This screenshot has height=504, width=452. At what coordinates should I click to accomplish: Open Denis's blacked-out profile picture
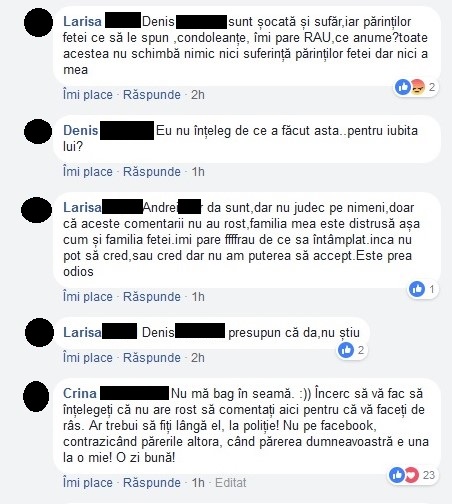(38, 131)
